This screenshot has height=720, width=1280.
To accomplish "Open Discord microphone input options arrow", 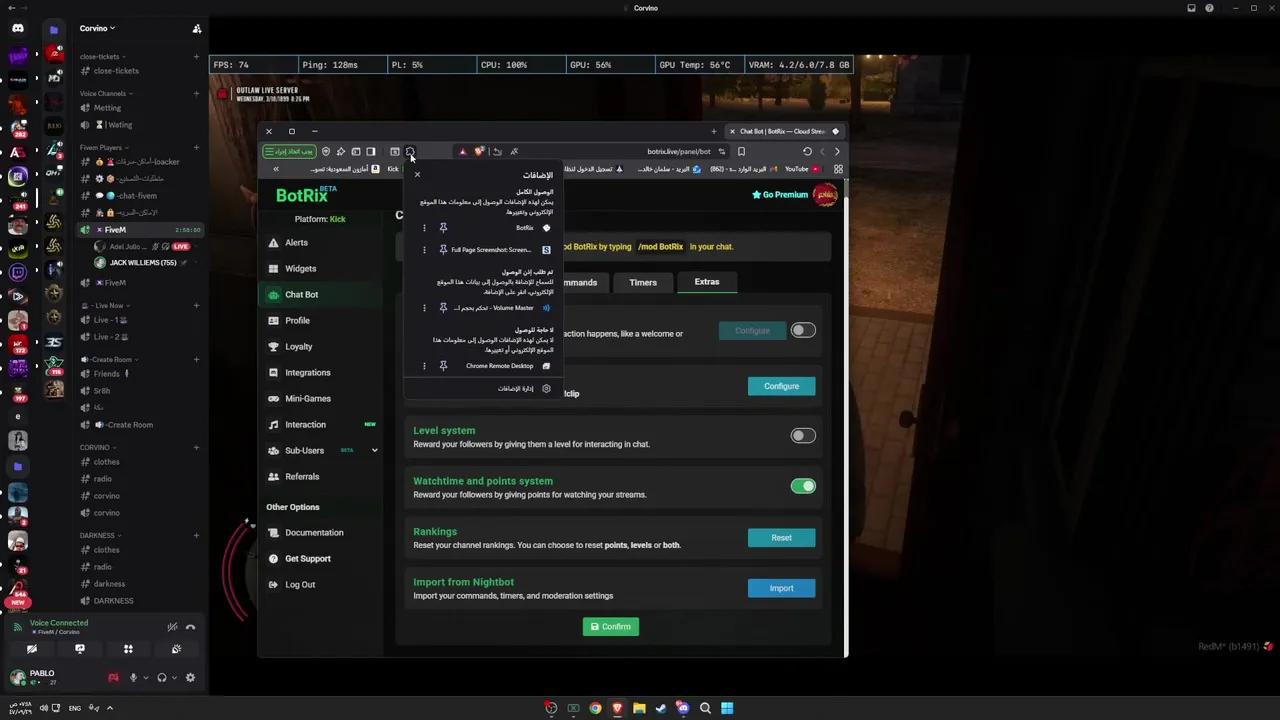I will click(146, 678).
